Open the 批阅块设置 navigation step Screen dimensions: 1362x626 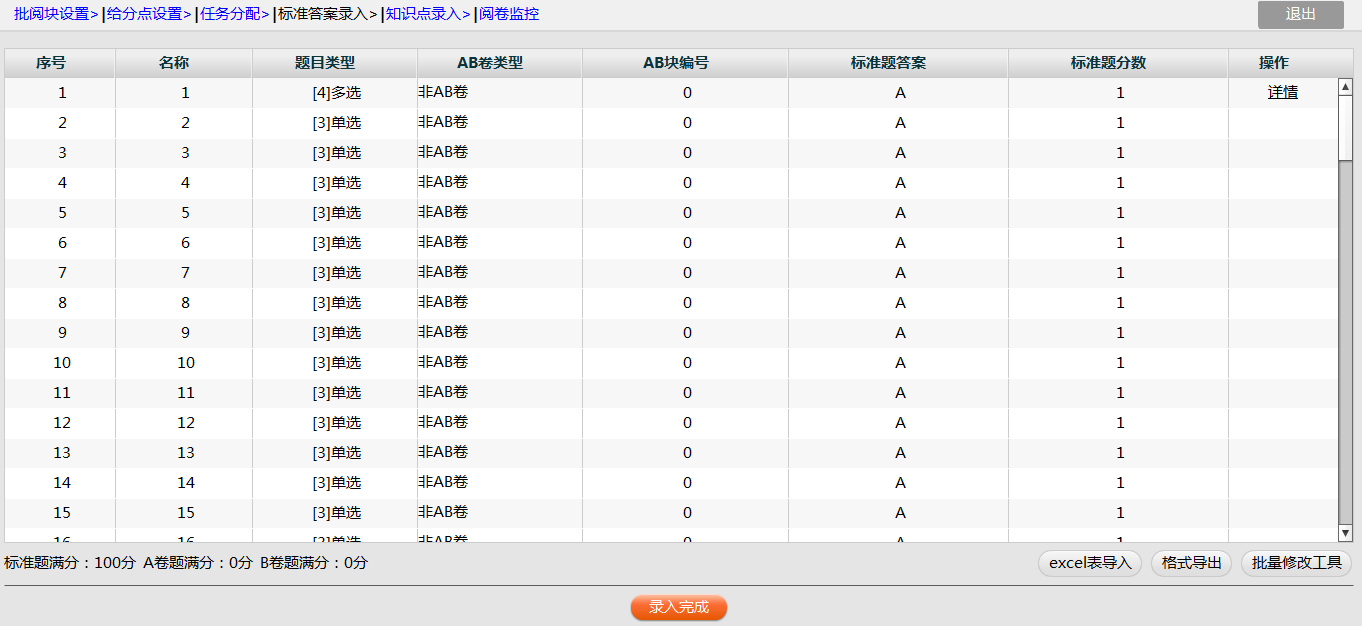(51, 14)
